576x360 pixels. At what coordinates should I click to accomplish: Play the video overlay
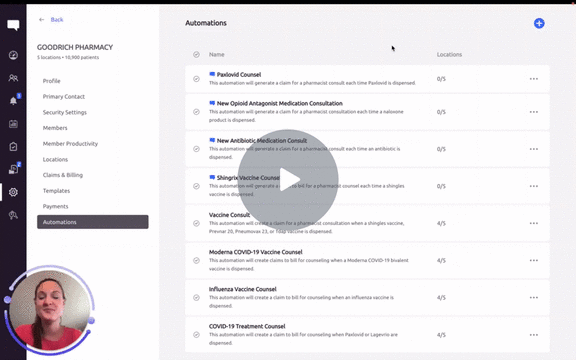click(x=288, y=180)
